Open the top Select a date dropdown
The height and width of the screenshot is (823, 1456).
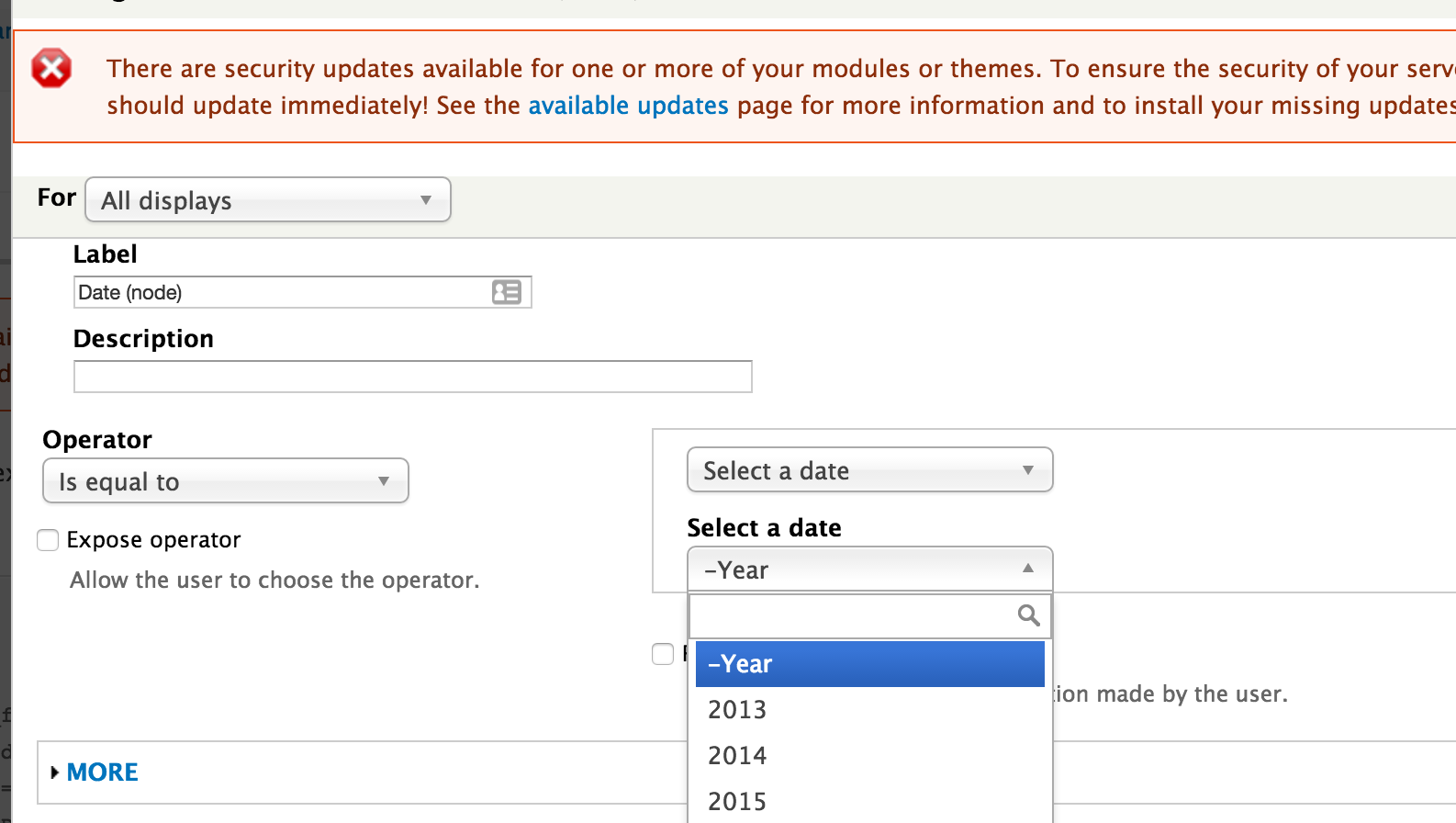pyautogui.click(x=870, y=469)
